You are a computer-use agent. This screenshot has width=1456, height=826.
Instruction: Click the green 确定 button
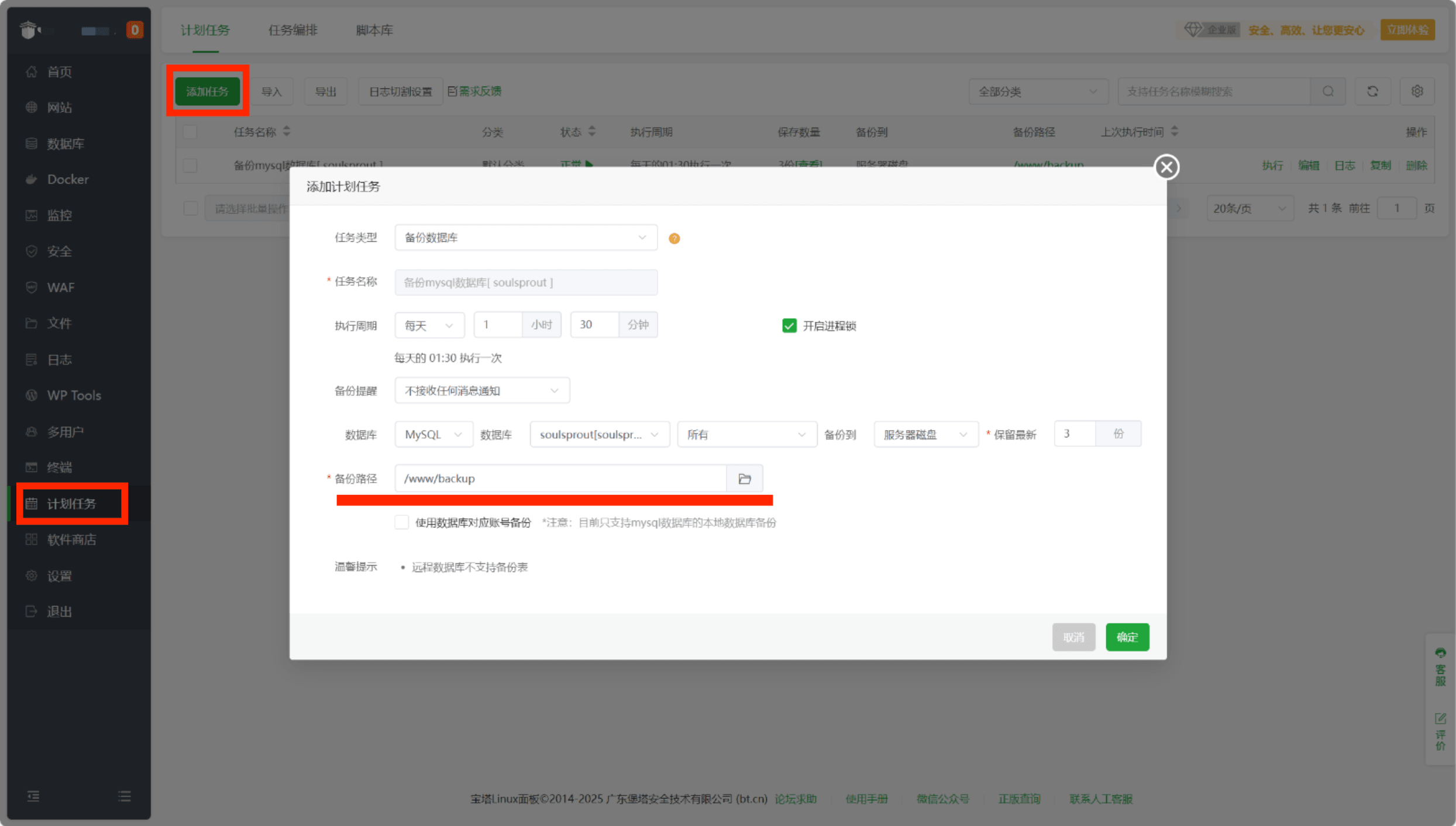[1127, 637]
